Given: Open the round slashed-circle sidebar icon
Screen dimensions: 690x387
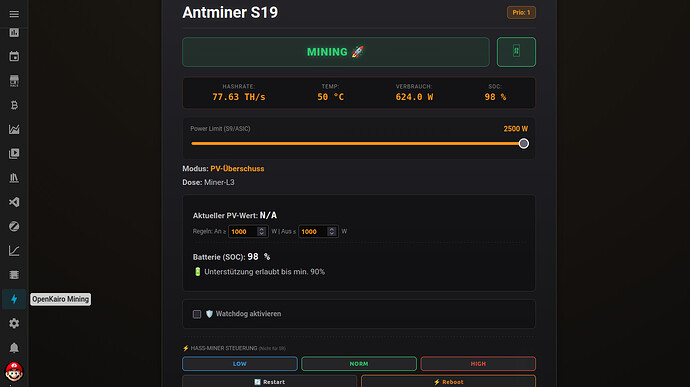Looking at the screenshot, I should 14,226.
